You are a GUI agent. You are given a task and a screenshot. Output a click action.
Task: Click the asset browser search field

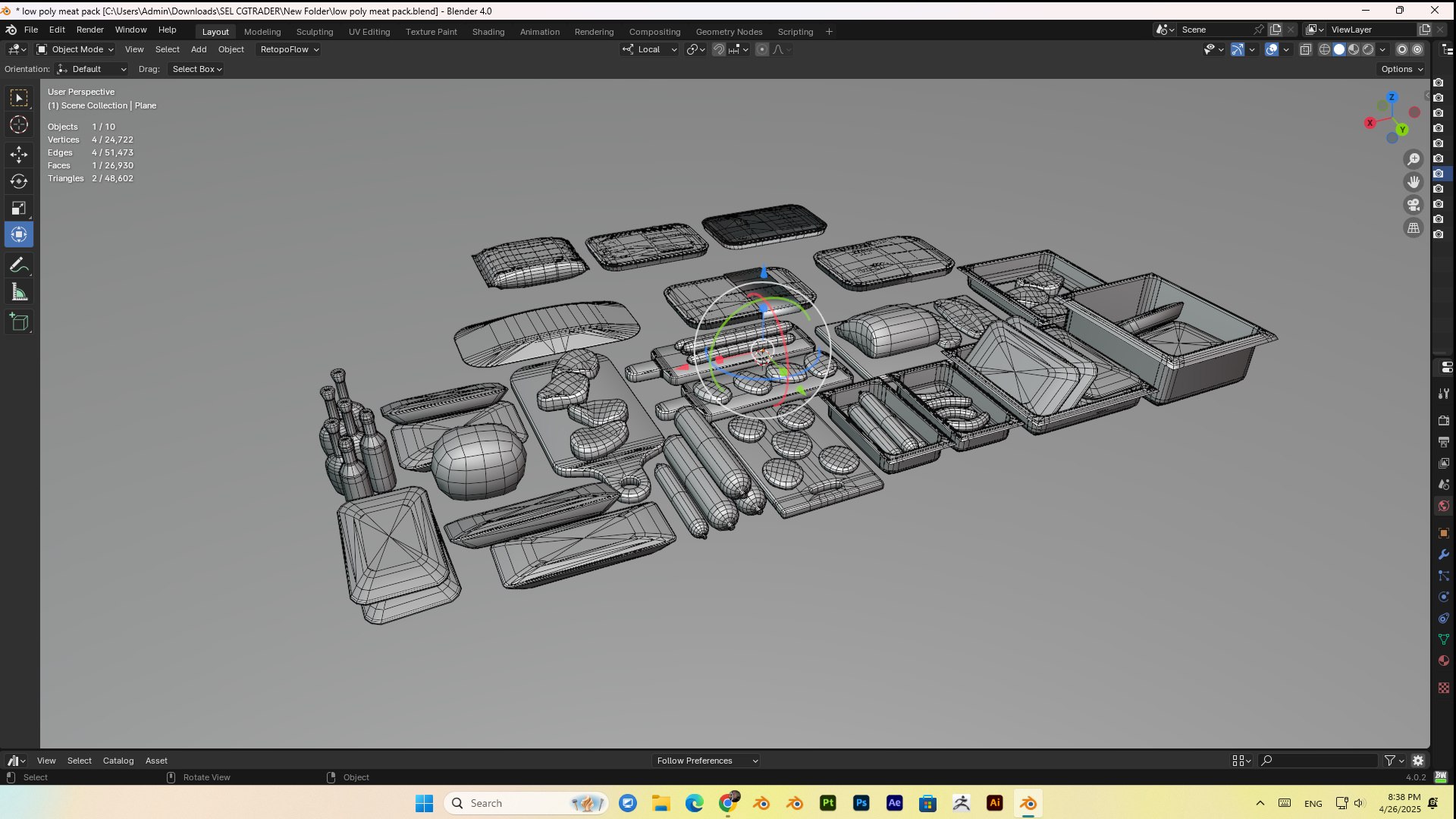tap(1318, 761)
